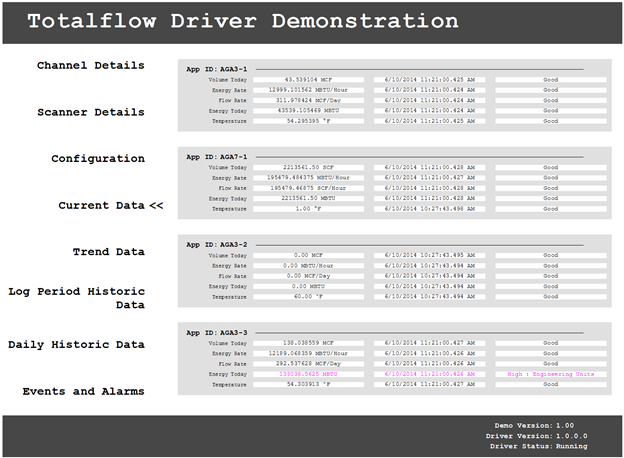This screenshot has height=458, width=624.
Task: Click AGA7-1 Temperature value 1.00 °F
Action: [x=308, y=209]
